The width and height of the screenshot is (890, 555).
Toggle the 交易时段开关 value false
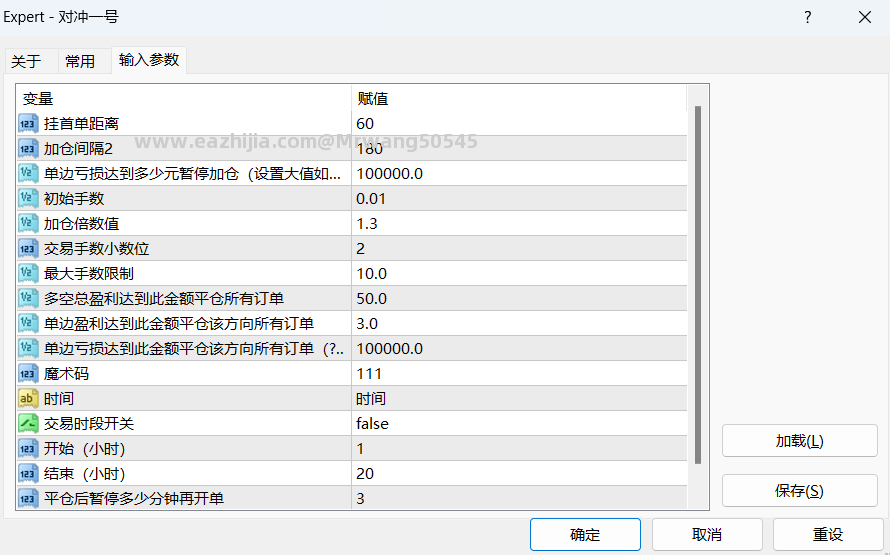(x=519, y=423)
